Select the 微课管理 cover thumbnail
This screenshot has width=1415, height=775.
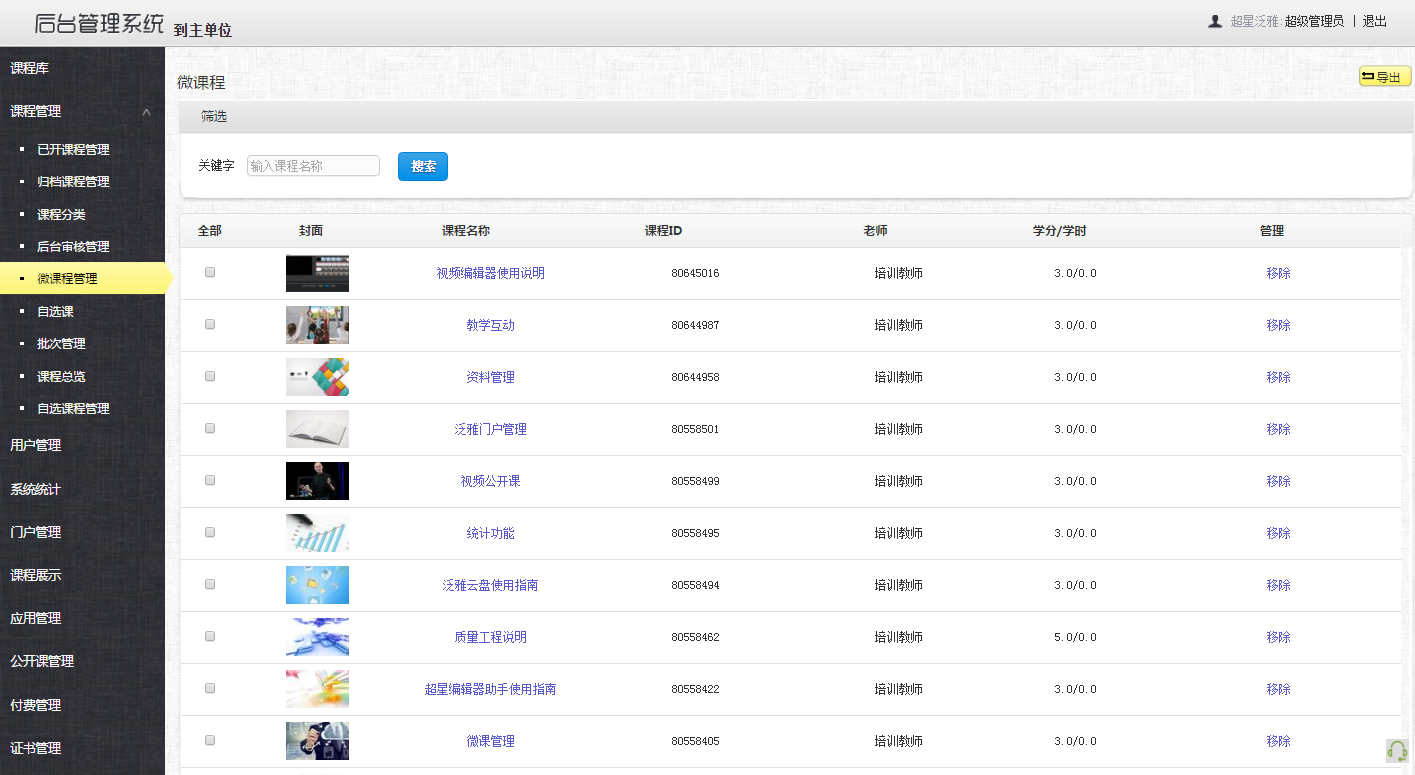point(317,740)
